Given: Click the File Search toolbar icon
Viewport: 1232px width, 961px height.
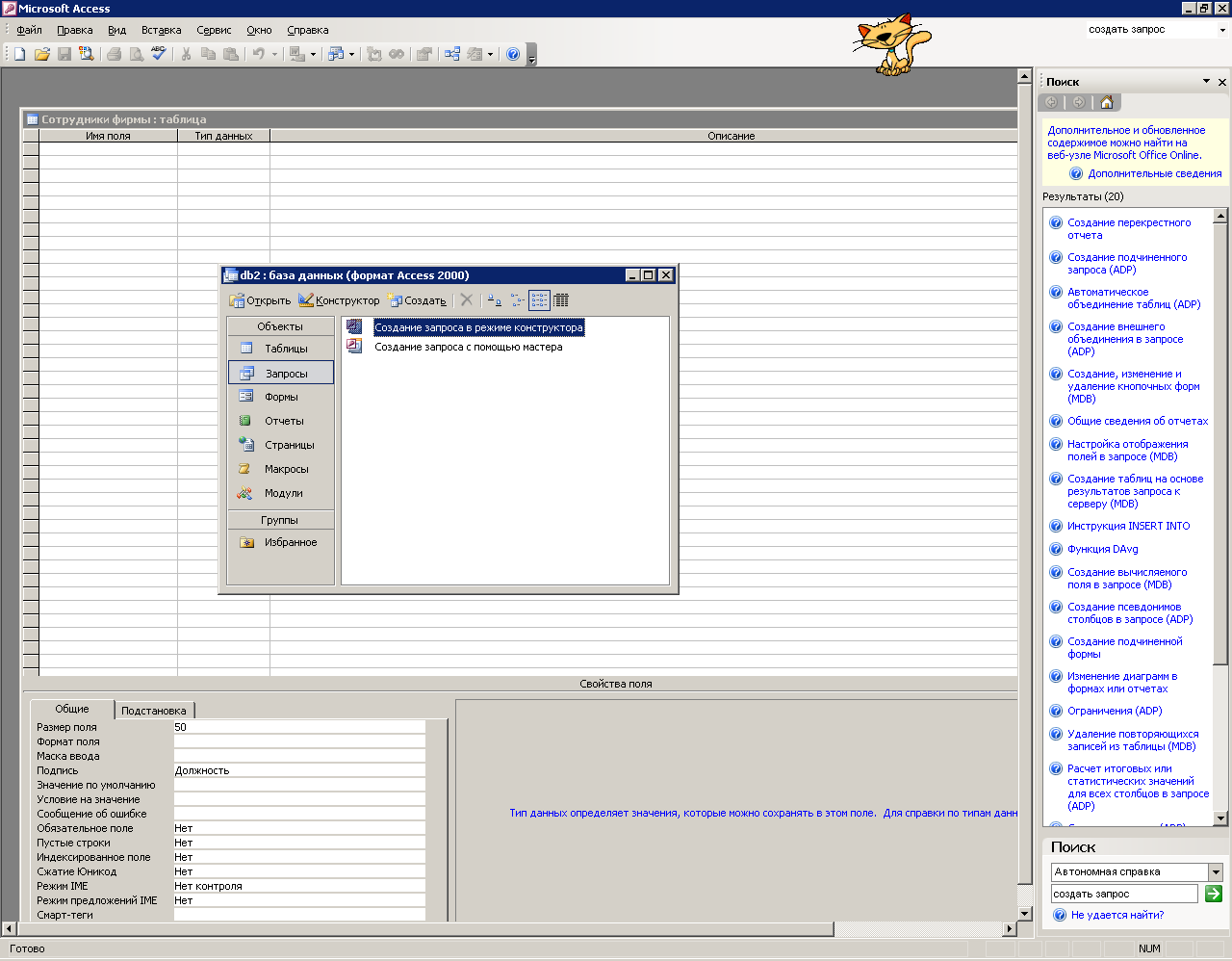Looking at the screenshot, I should pos(87,54).
